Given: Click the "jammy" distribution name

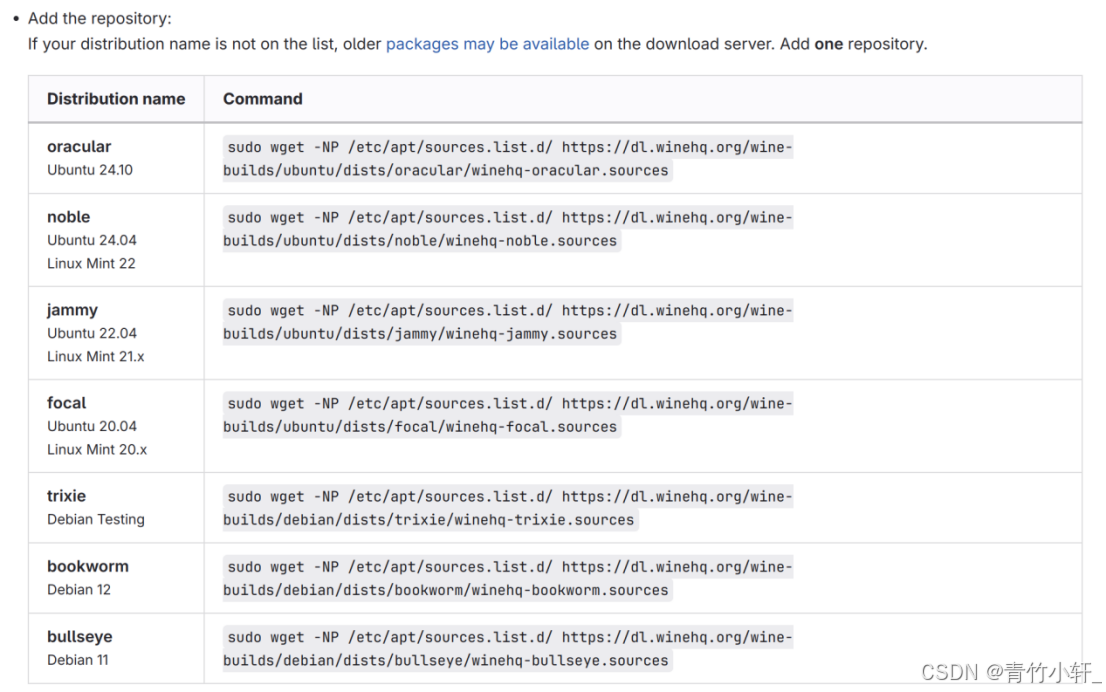Looking at the screenshot, I should tap(72, 310).
